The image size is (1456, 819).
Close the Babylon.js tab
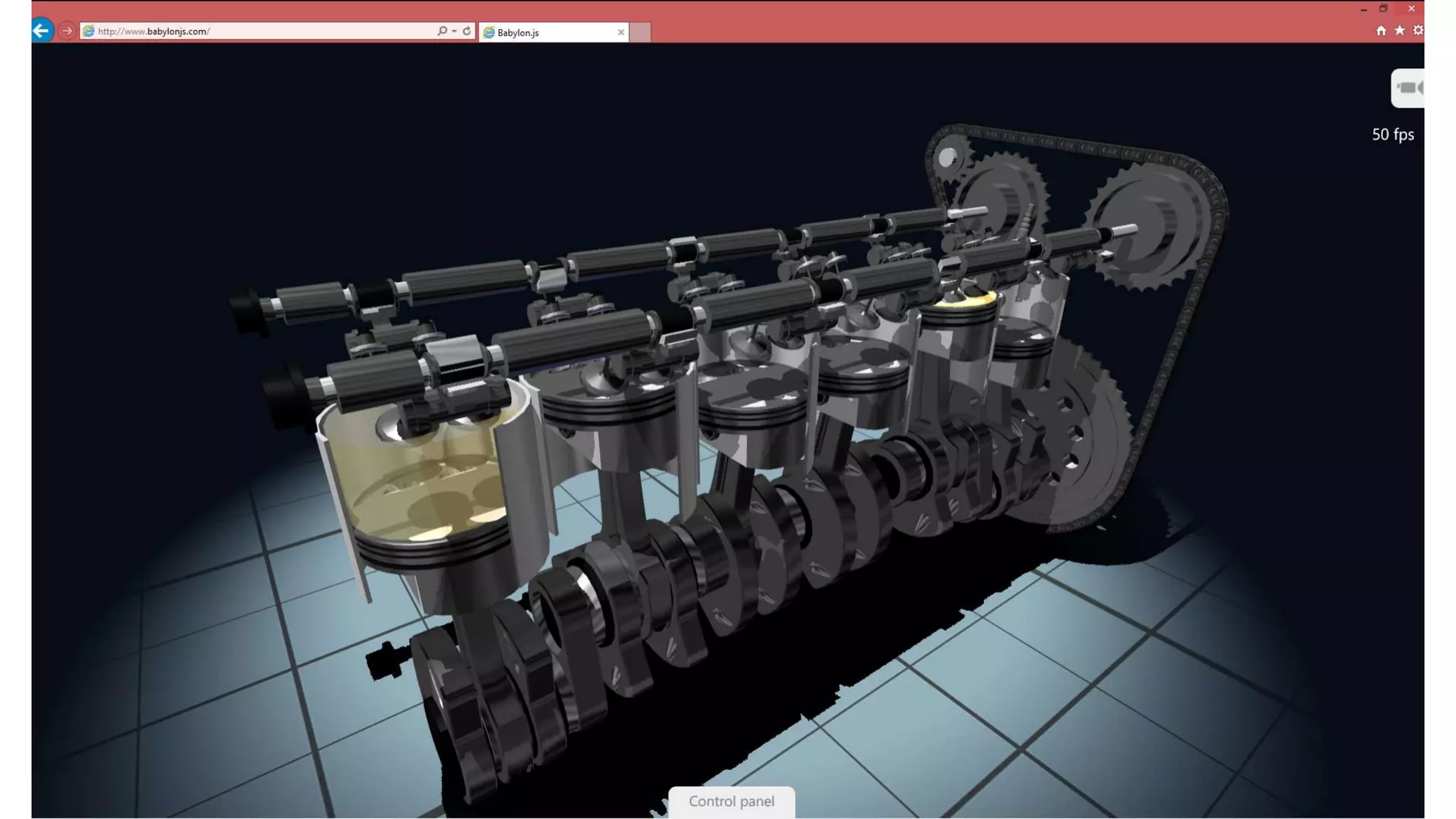[x=621, y=33]
